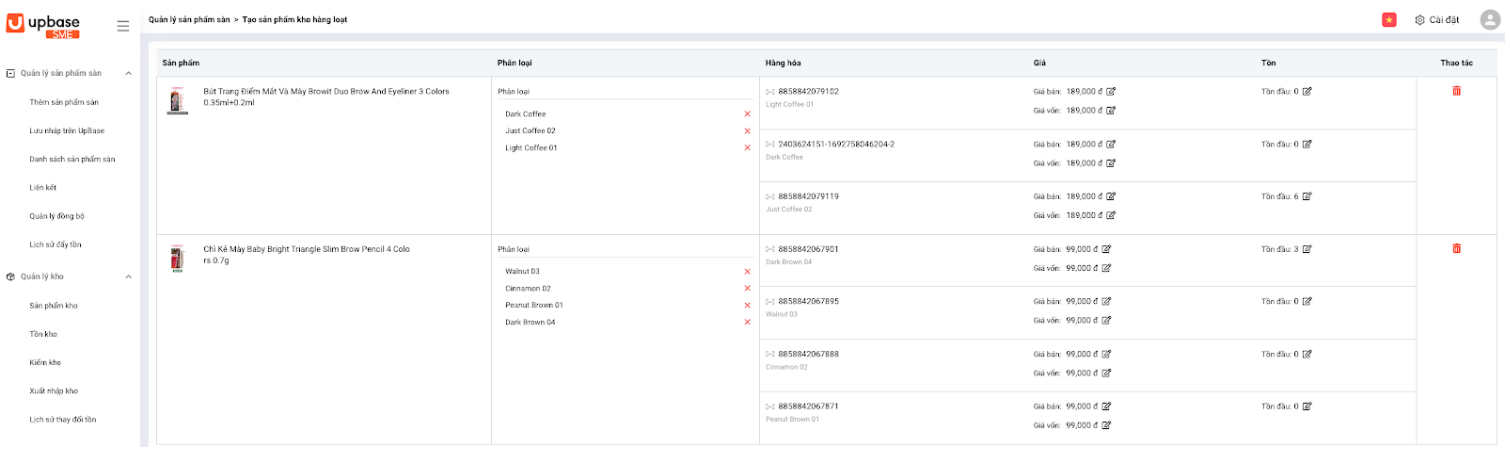Edit Tồn đầu for Light Coffee 01 item
Viewport: 1510px width, 457px height.
click(1307, 91)
